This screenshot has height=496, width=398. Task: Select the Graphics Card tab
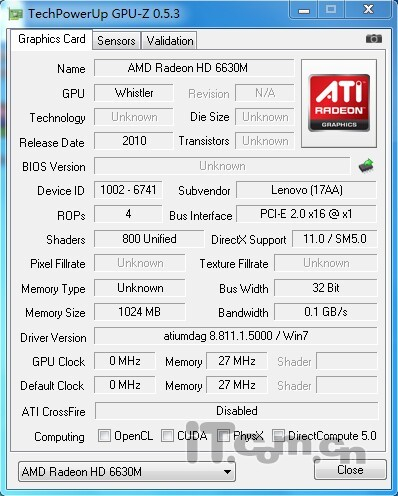click(x=52, y=39)
